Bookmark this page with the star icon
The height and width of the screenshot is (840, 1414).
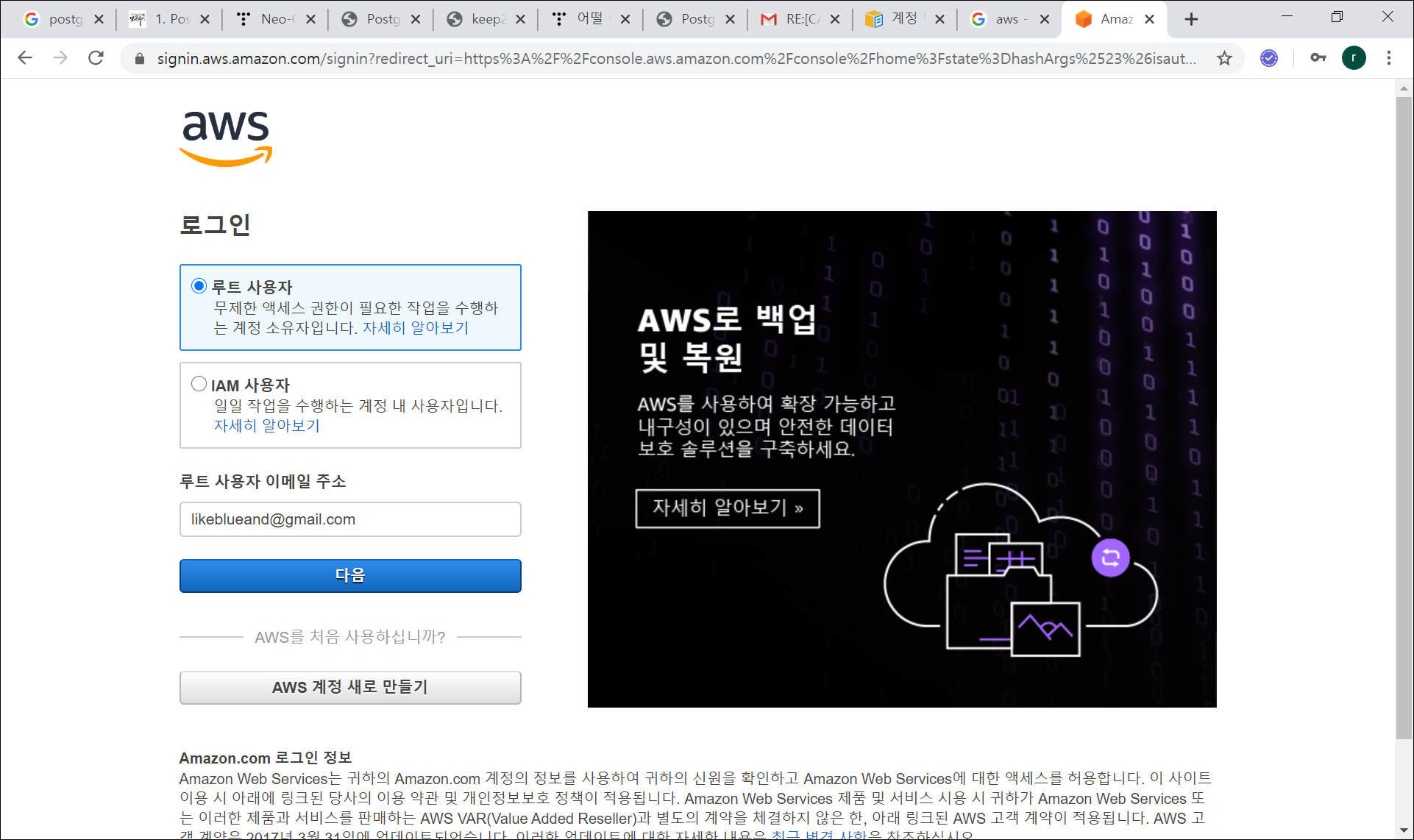click(1224, 58)
